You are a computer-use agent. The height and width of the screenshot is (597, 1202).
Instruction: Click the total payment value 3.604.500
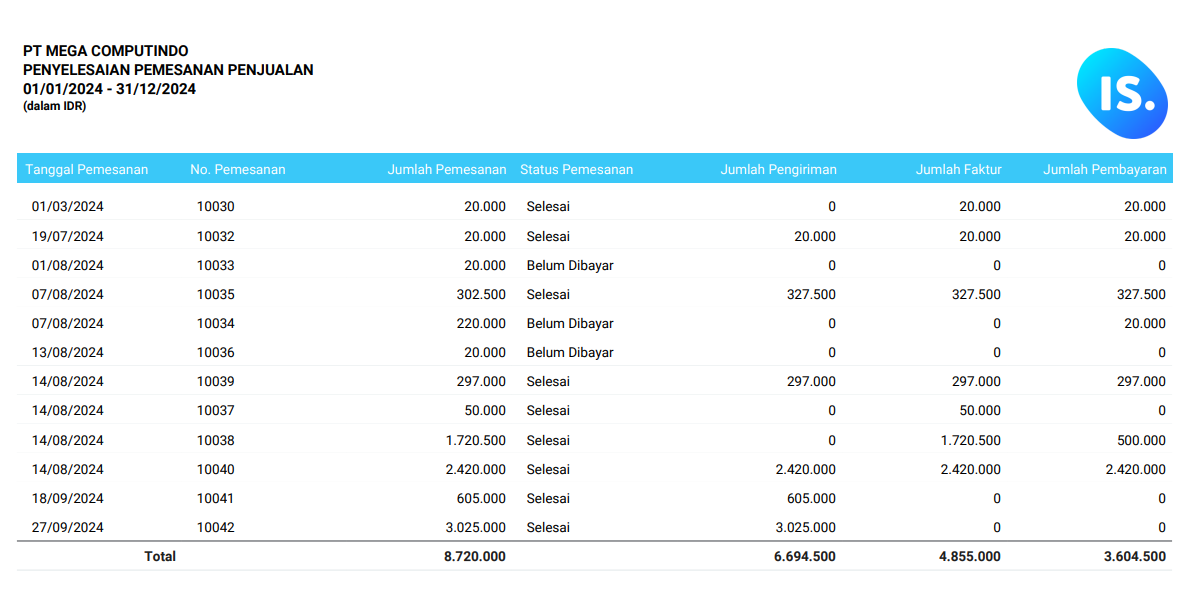[1134, 556]
